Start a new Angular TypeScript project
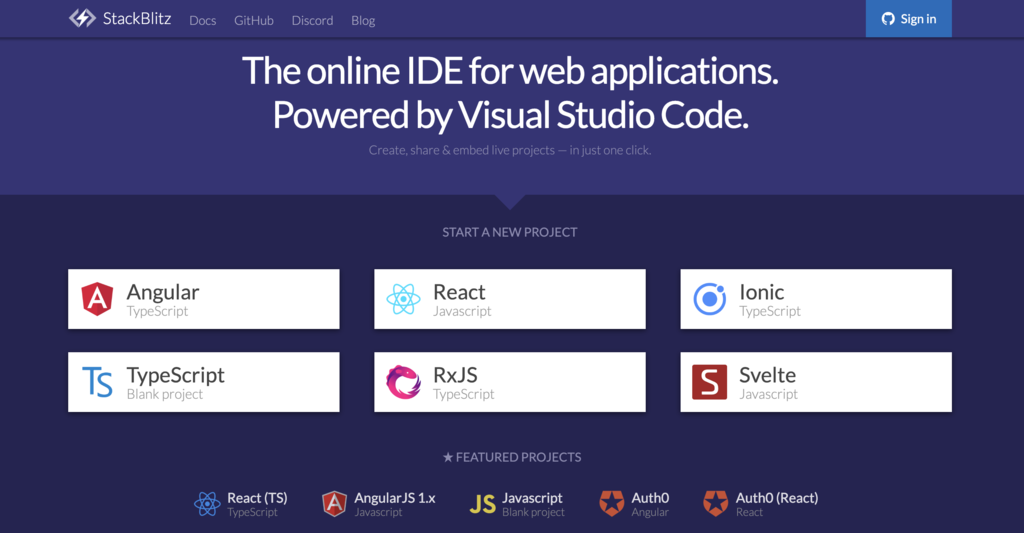This screenshot has width=1024, height=533. 204,299
